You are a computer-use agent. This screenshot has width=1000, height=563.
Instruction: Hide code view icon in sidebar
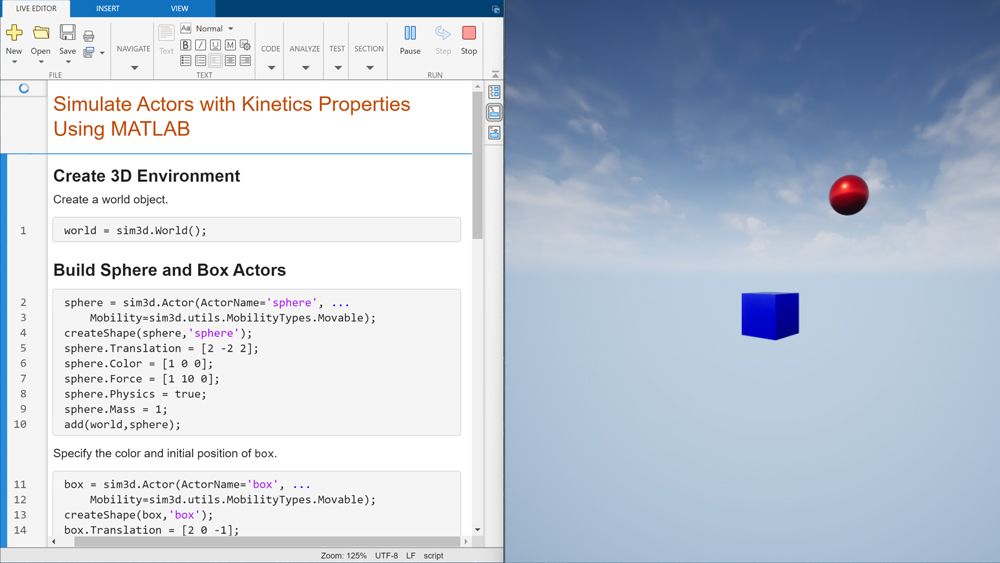coord(494,132)
